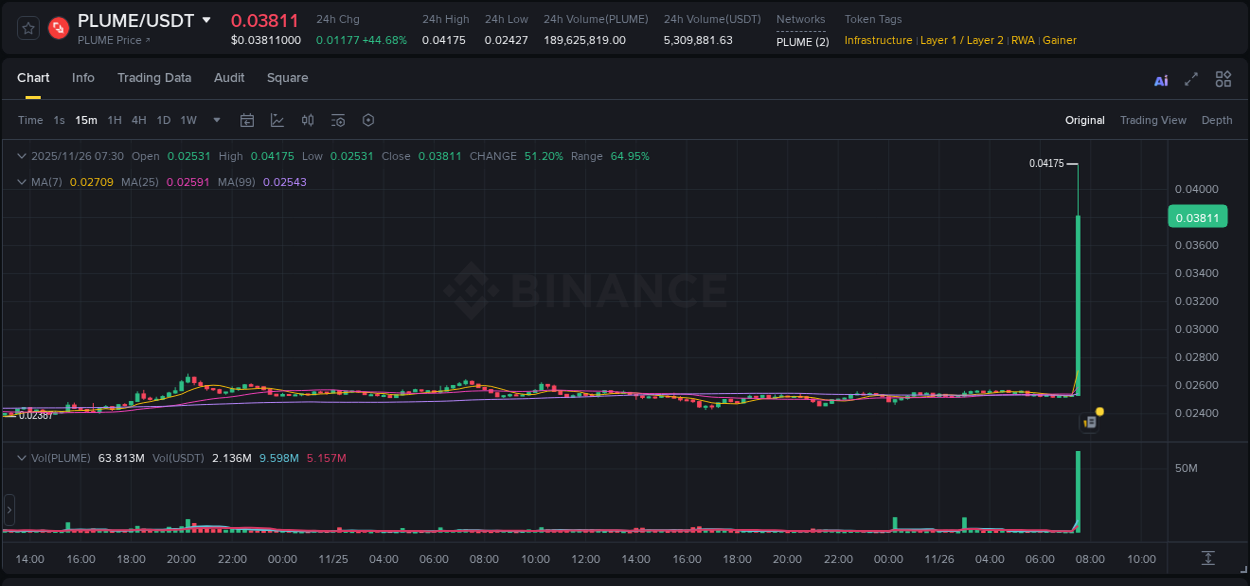The height and width of the screenshot is (586, 1250).
Task: Click the green 0.03811 price label
Action: pyautogui.click(x=1197, y=216)
